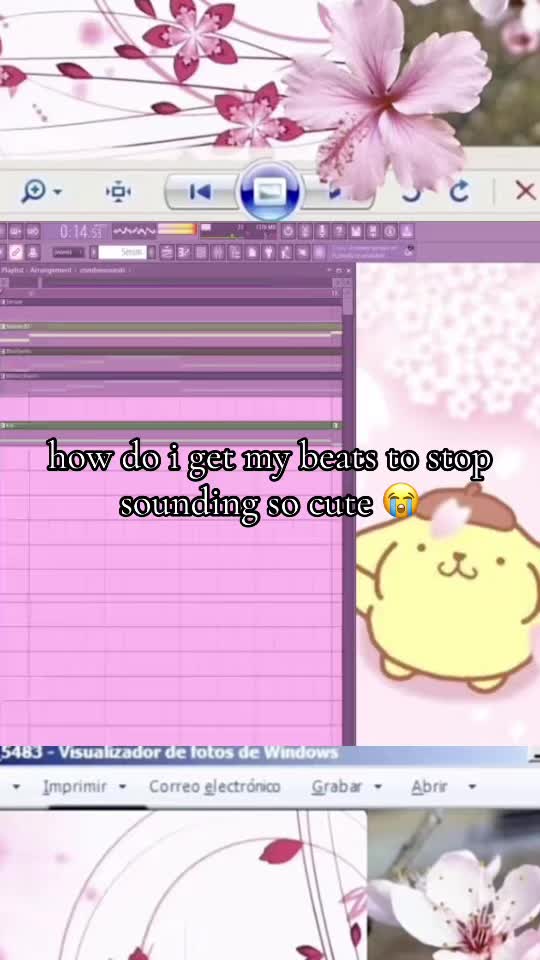
Task: Click the plug-shaped plugin icon in FL toolbar
Action: [268, 252]
